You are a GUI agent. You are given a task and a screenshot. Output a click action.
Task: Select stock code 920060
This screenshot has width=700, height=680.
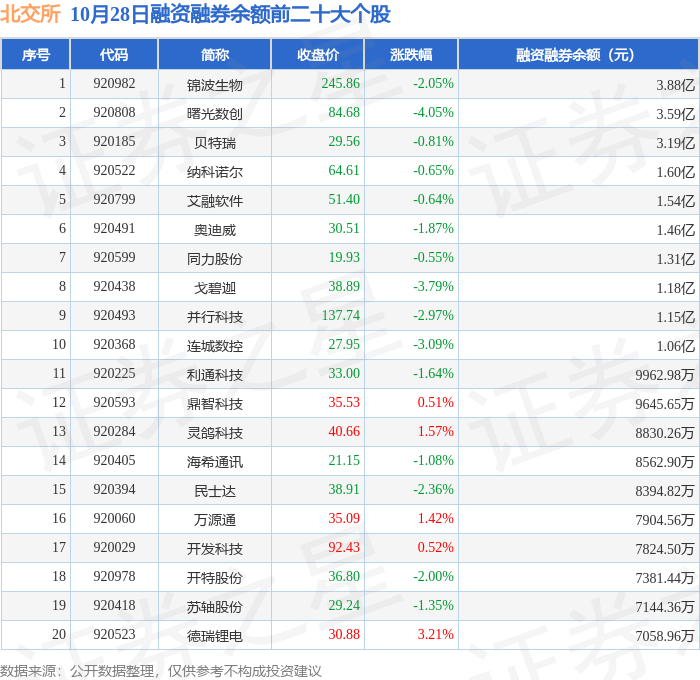[114, 519]
